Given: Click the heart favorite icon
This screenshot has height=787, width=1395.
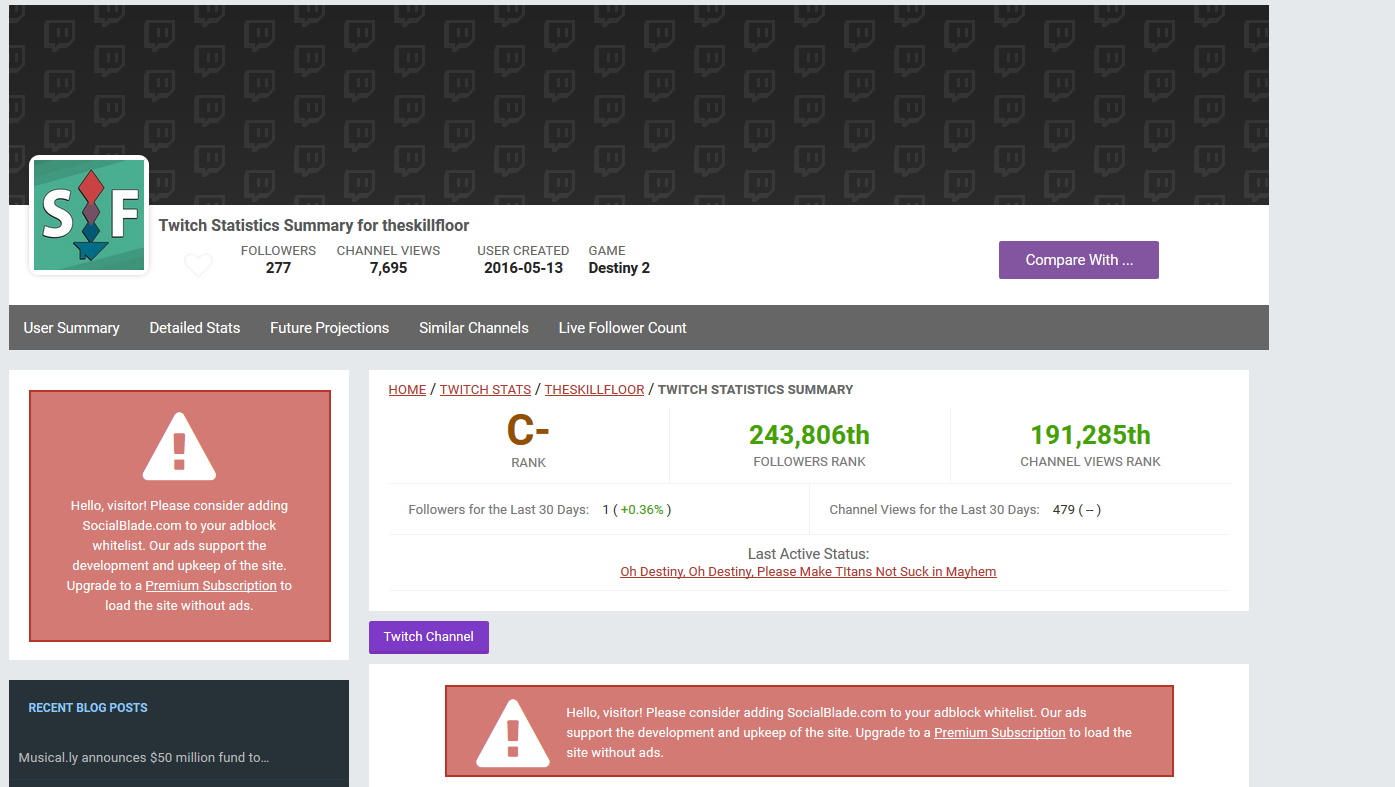Looking at the screenshot, I should click(x=198, y=265).
